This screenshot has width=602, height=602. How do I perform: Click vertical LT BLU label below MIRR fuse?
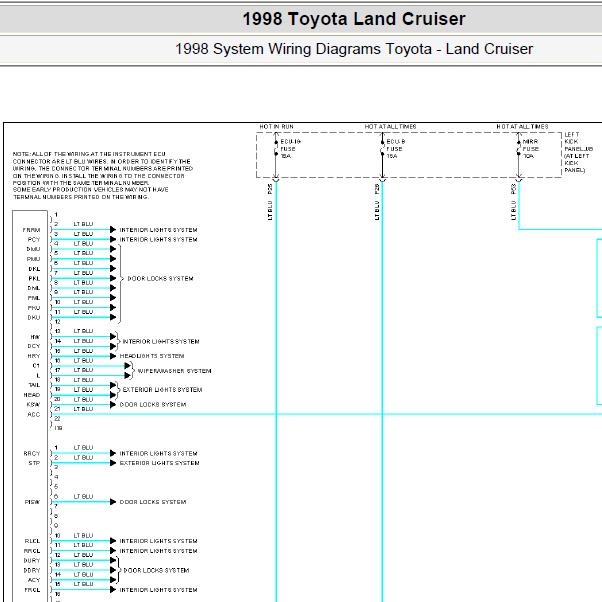click(513, 210)
